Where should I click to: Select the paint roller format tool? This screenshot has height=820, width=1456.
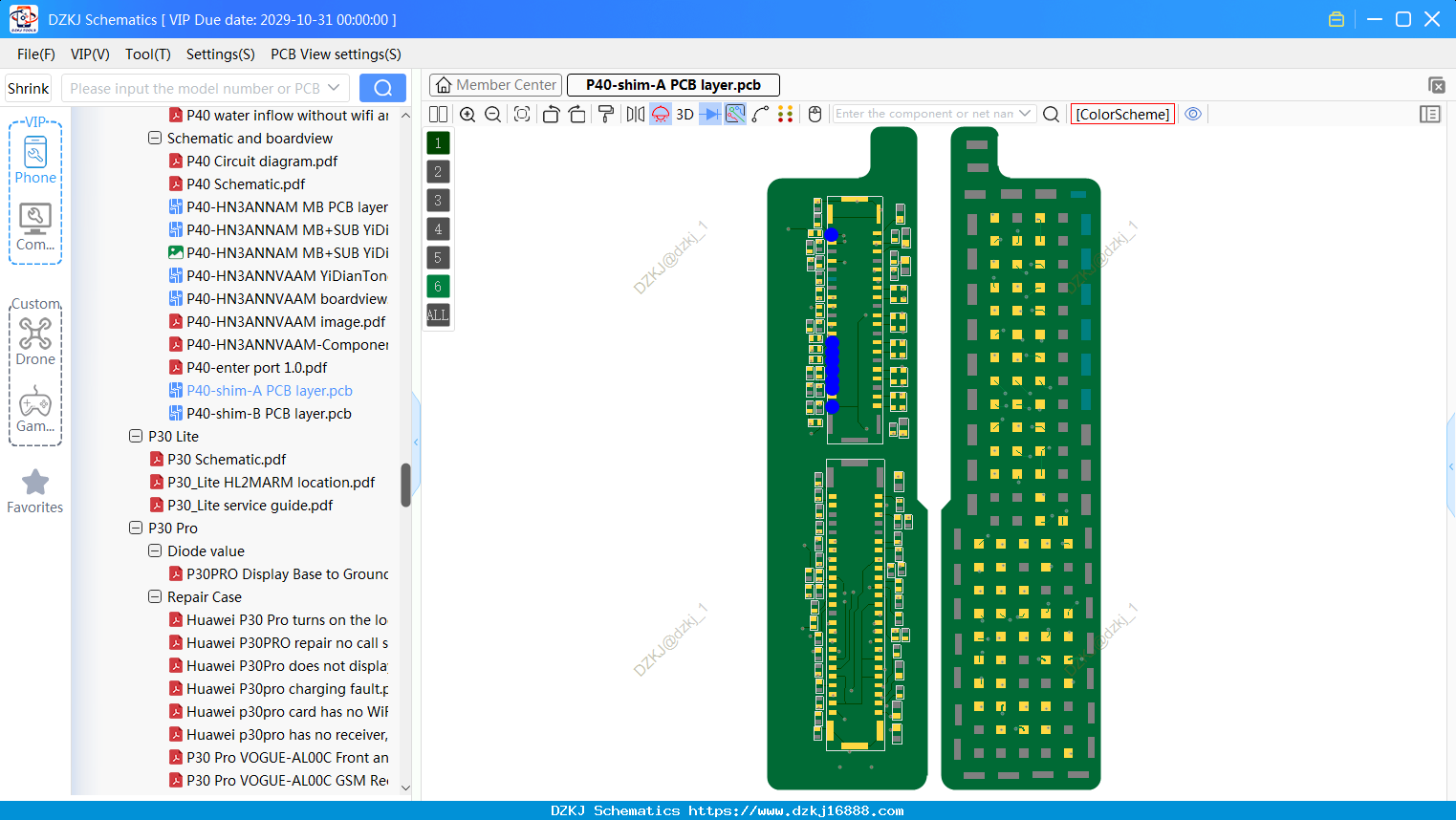(606, 115)
